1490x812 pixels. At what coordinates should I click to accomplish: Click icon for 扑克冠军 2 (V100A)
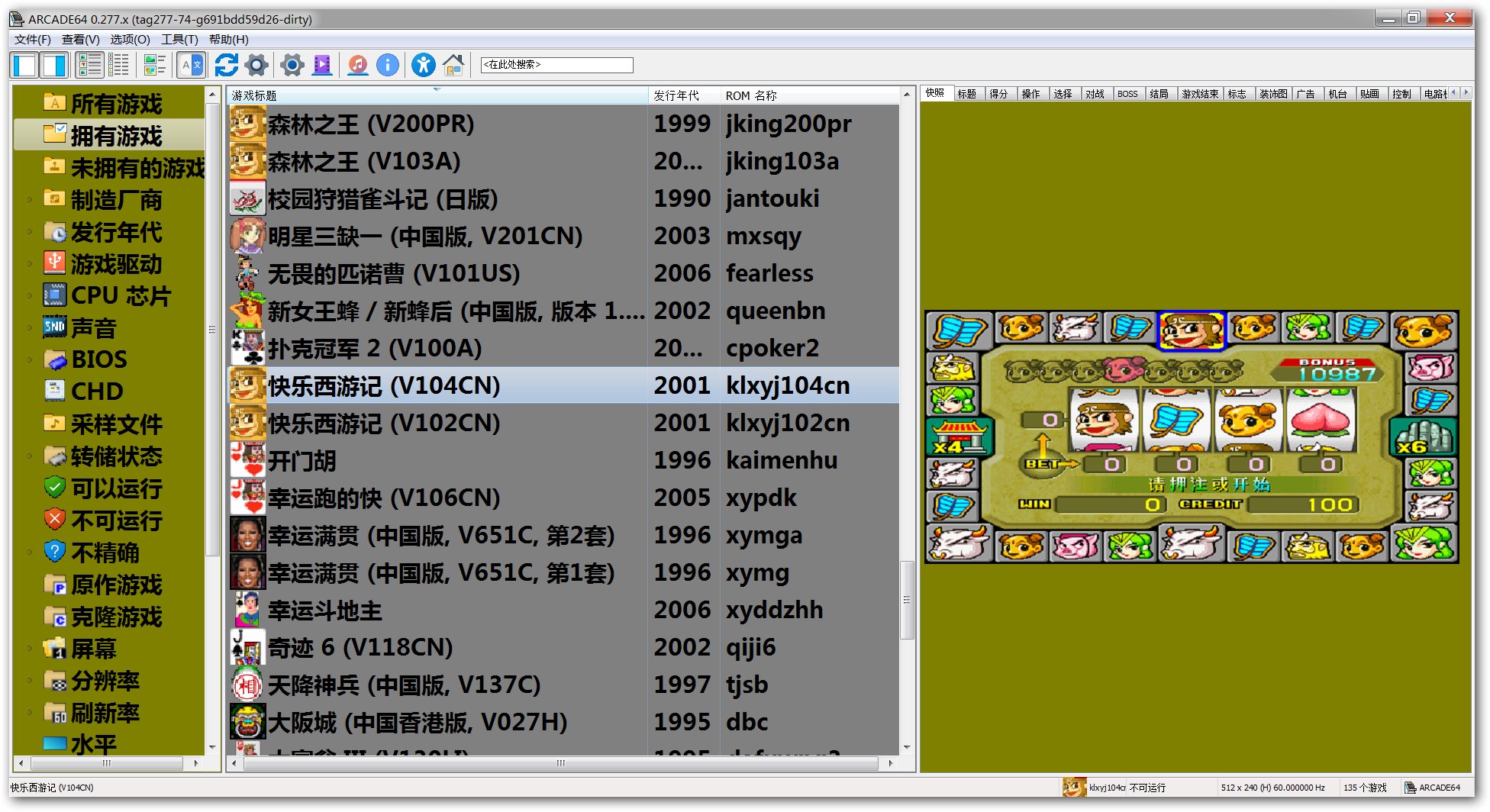coord(247,348)
